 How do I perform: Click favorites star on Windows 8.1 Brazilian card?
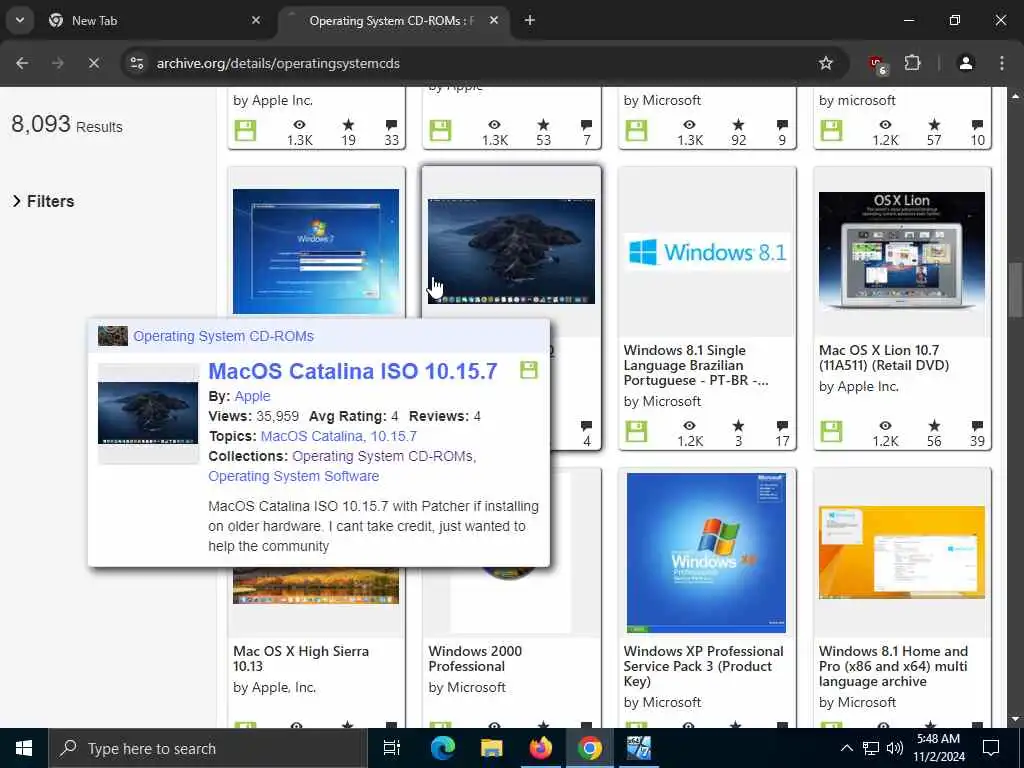739,426
